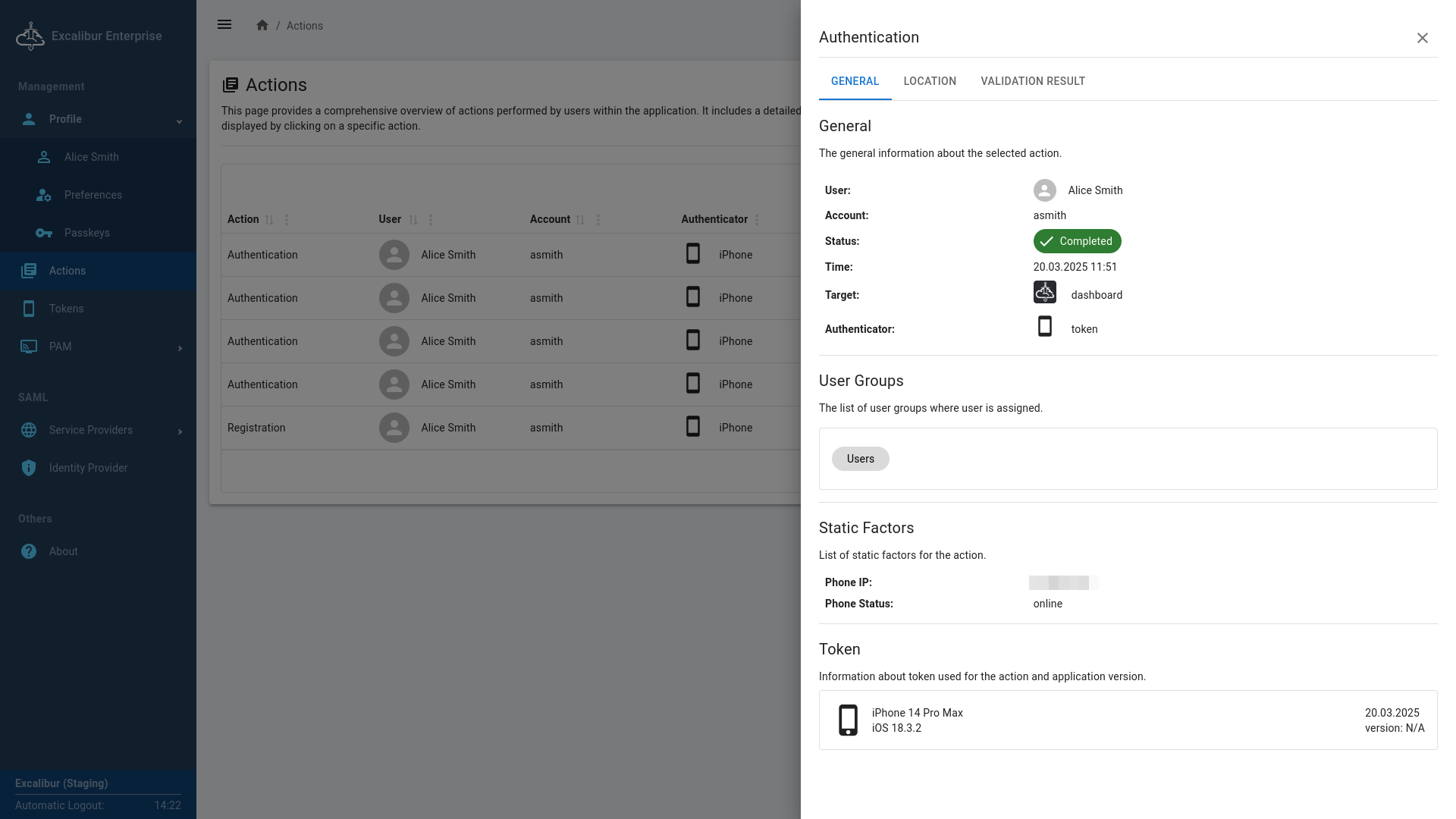Expand the PAM submenu

click(x=180, y=348)
